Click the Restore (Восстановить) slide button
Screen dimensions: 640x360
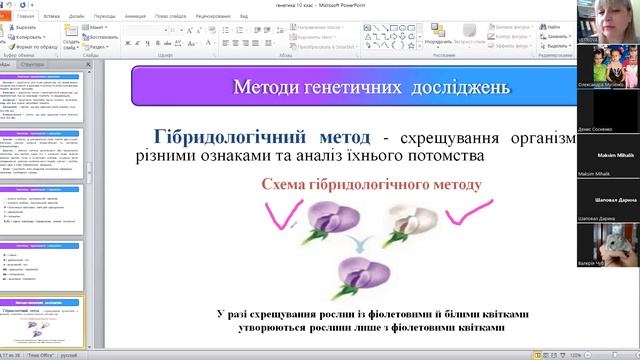100,37
